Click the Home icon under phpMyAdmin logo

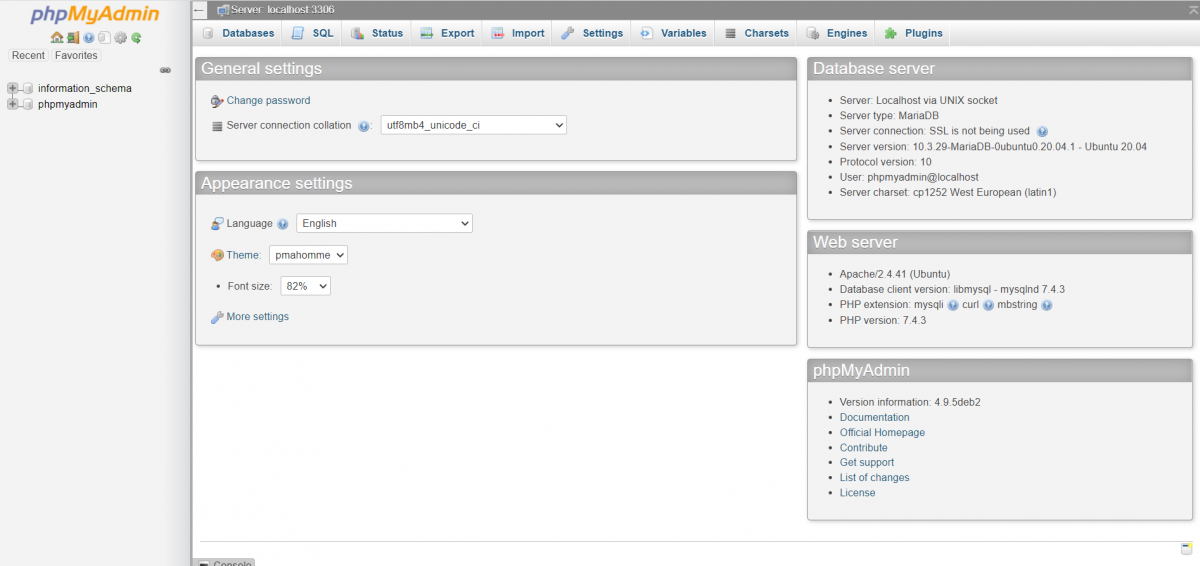pos(57,38)
